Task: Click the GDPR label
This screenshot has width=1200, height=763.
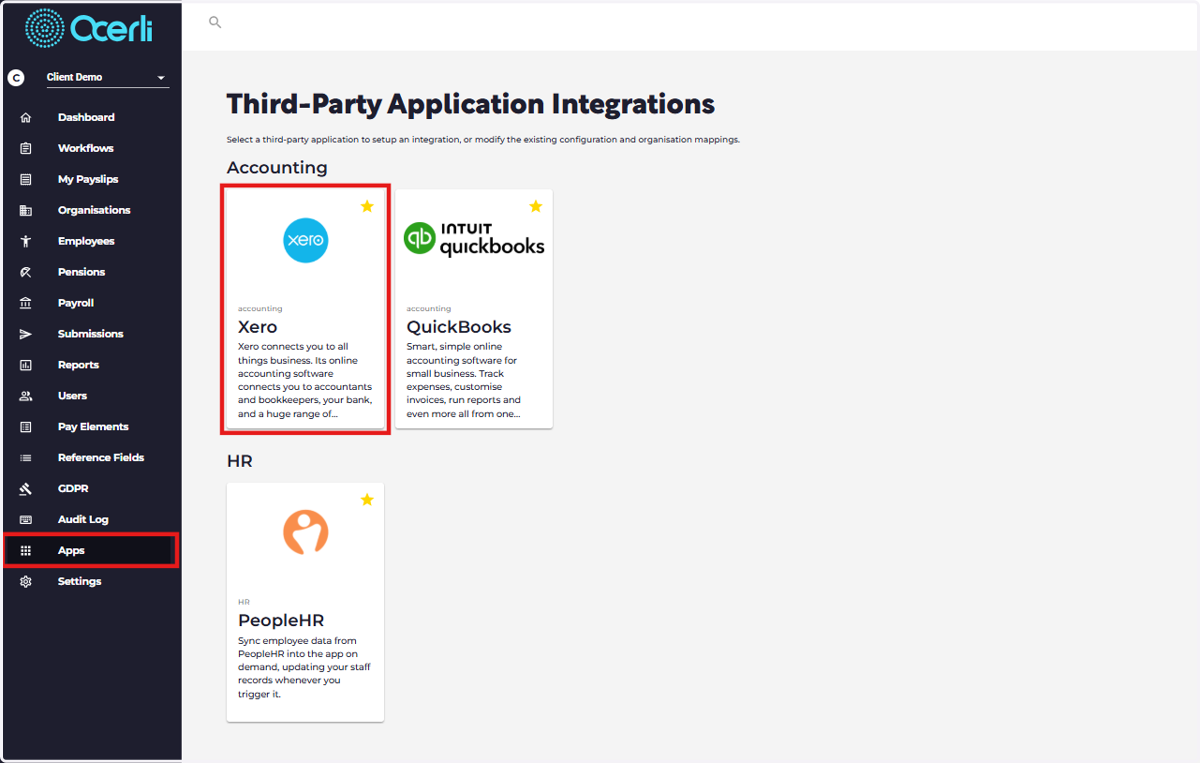Action: pyautogui.click(x=73, y=489)
